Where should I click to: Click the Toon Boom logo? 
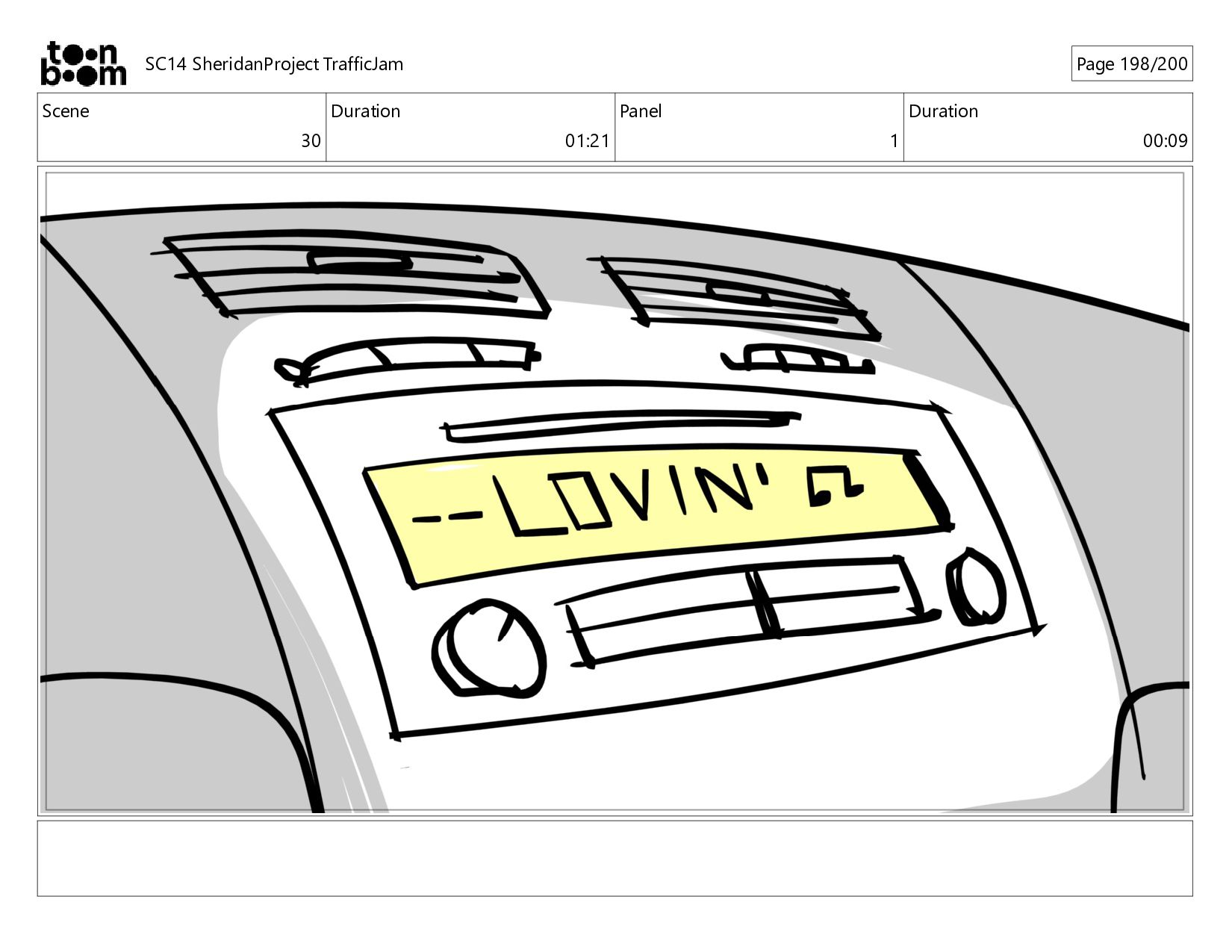click(x=83, y=63)
